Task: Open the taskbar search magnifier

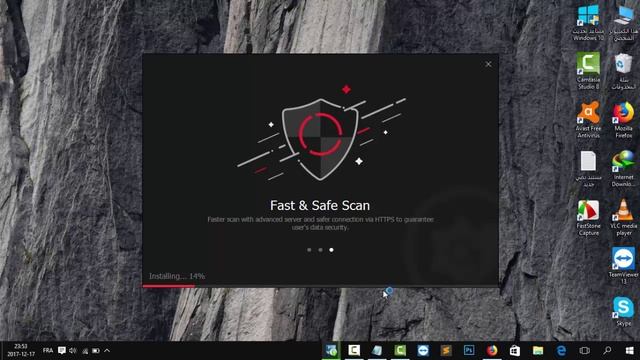Action: pos(607,351)
